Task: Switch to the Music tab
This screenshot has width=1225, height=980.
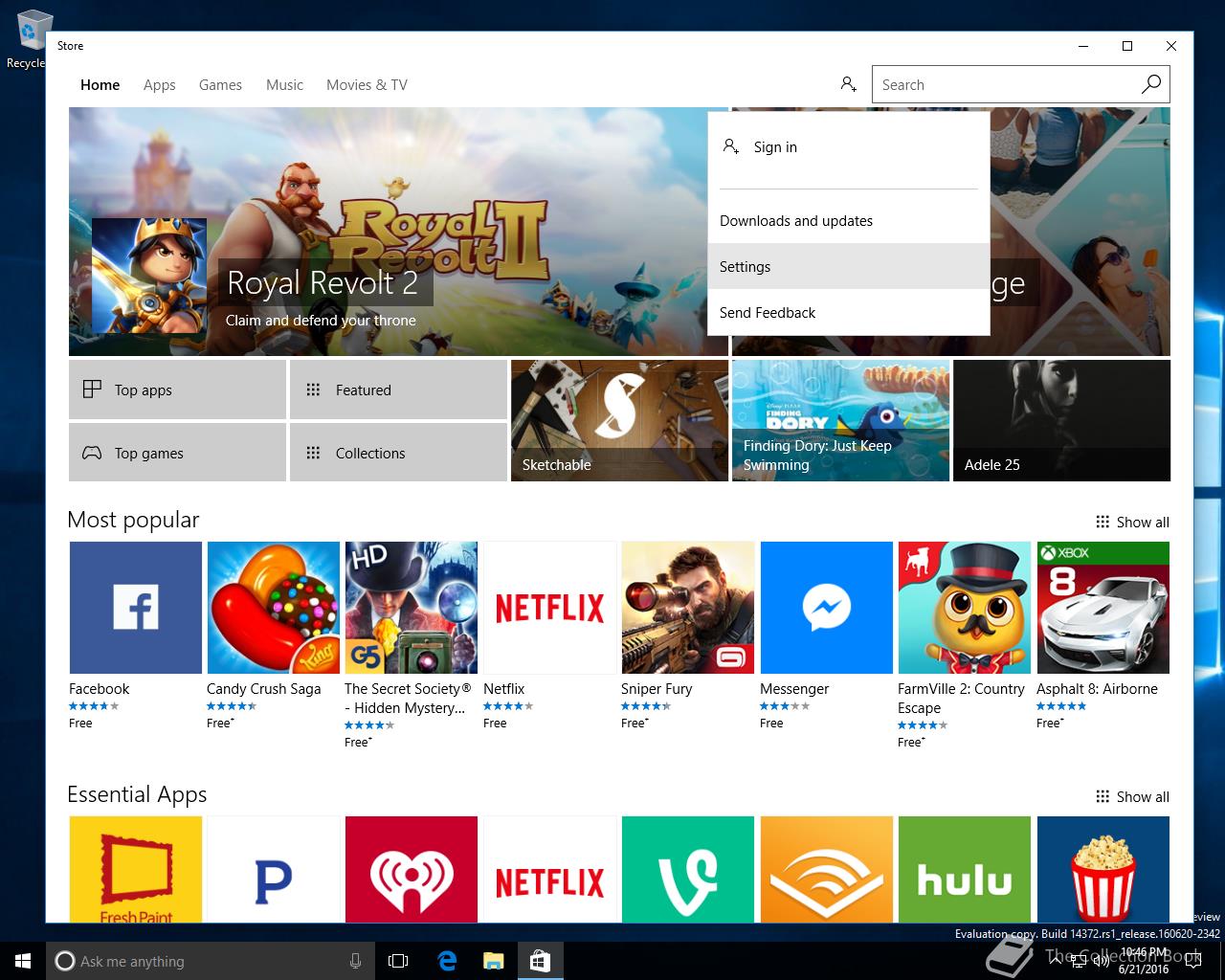Action: (284, 85)
